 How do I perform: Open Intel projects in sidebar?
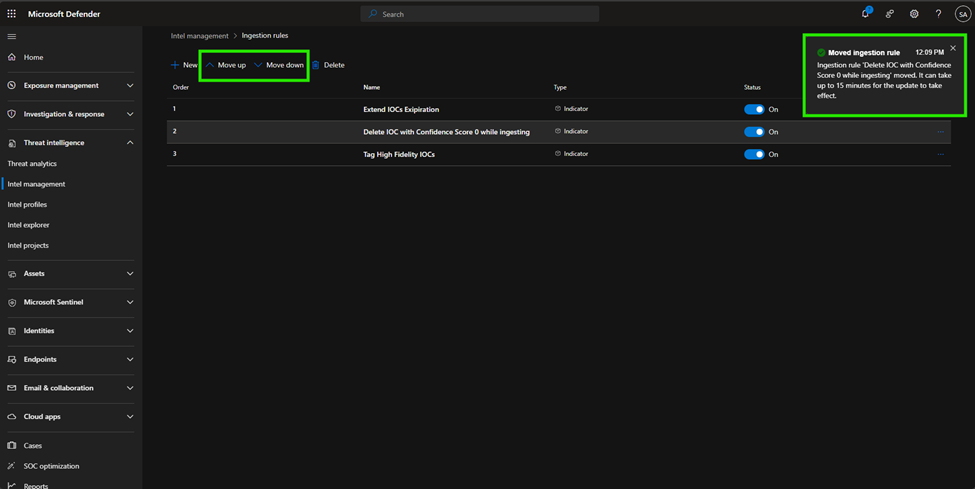tap(28, 245)
